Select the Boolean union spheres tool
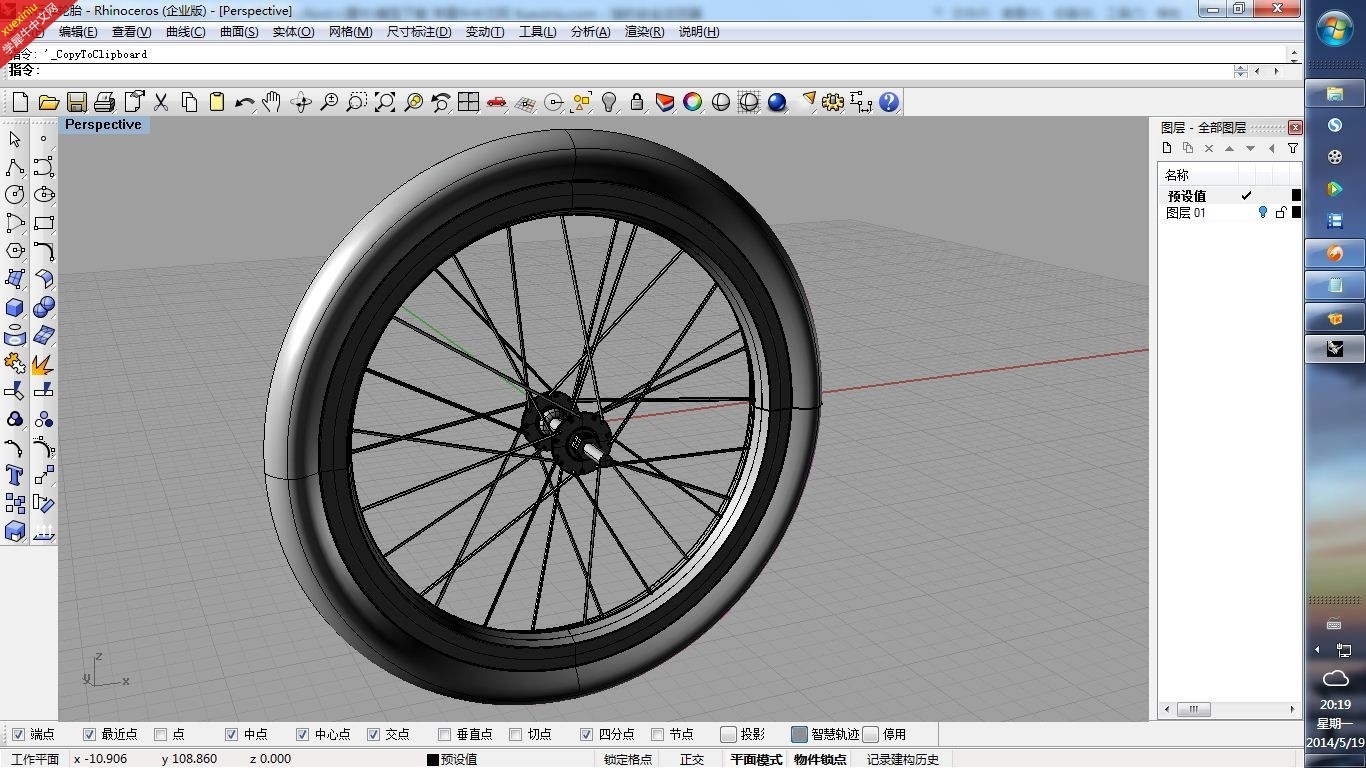This screenshot has height=768, width=1366. (44, 307)
